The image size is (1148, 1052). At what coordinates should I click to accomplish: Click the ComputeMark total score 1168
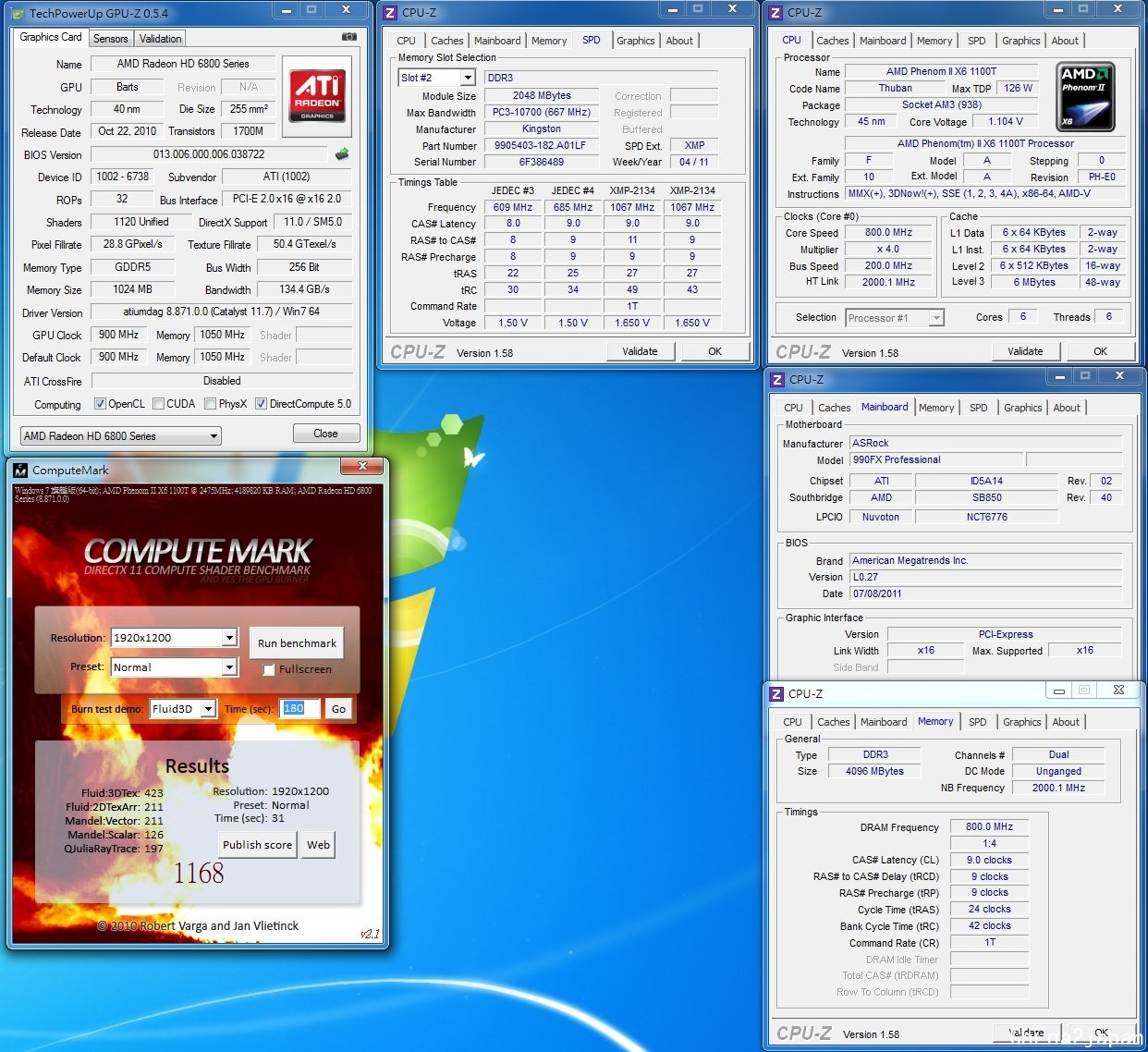(199, 873)
